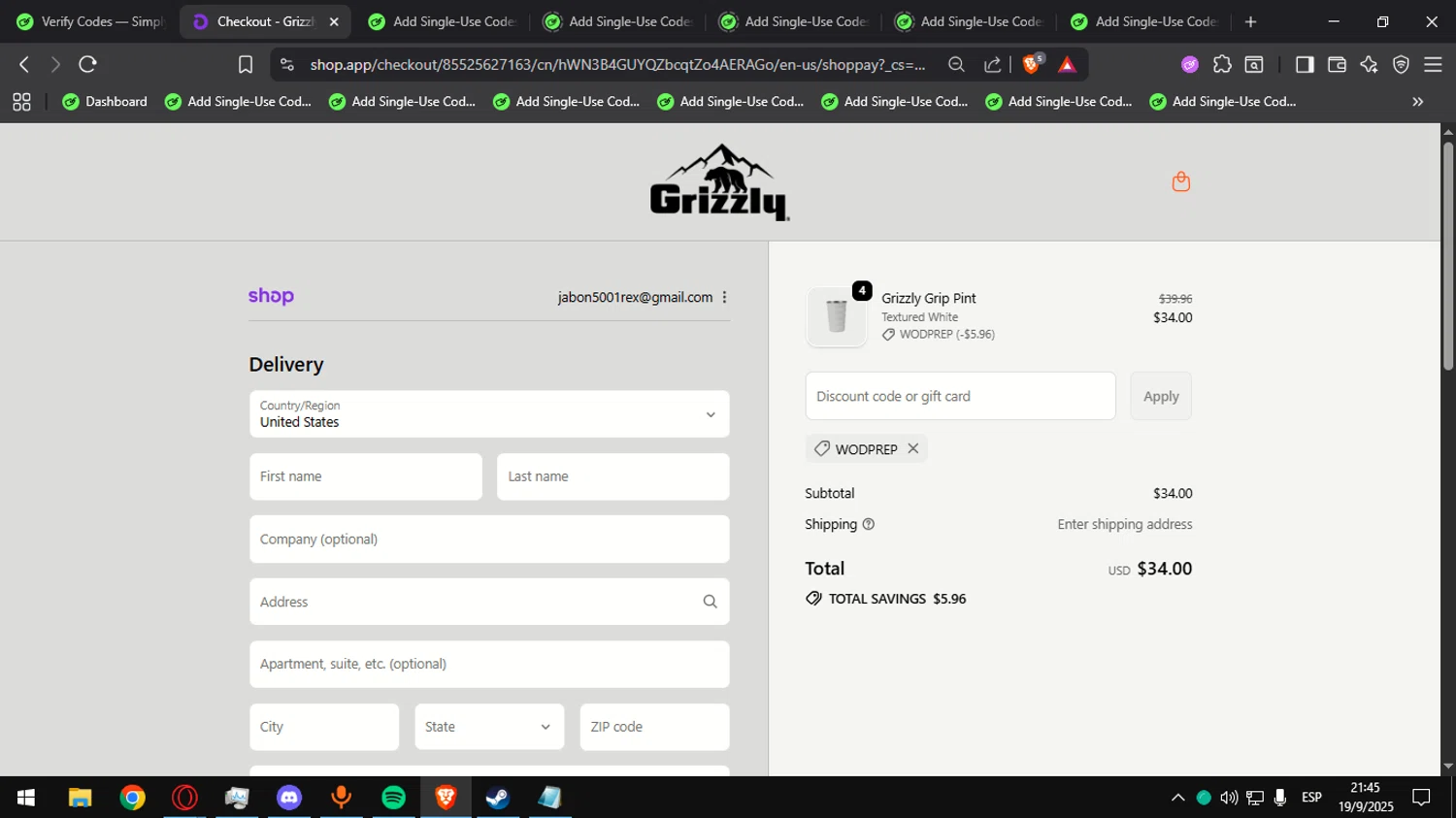Open the volume control in tray
The width and height of the screenshot is (1456, 818).
(x=1229, y=798)
